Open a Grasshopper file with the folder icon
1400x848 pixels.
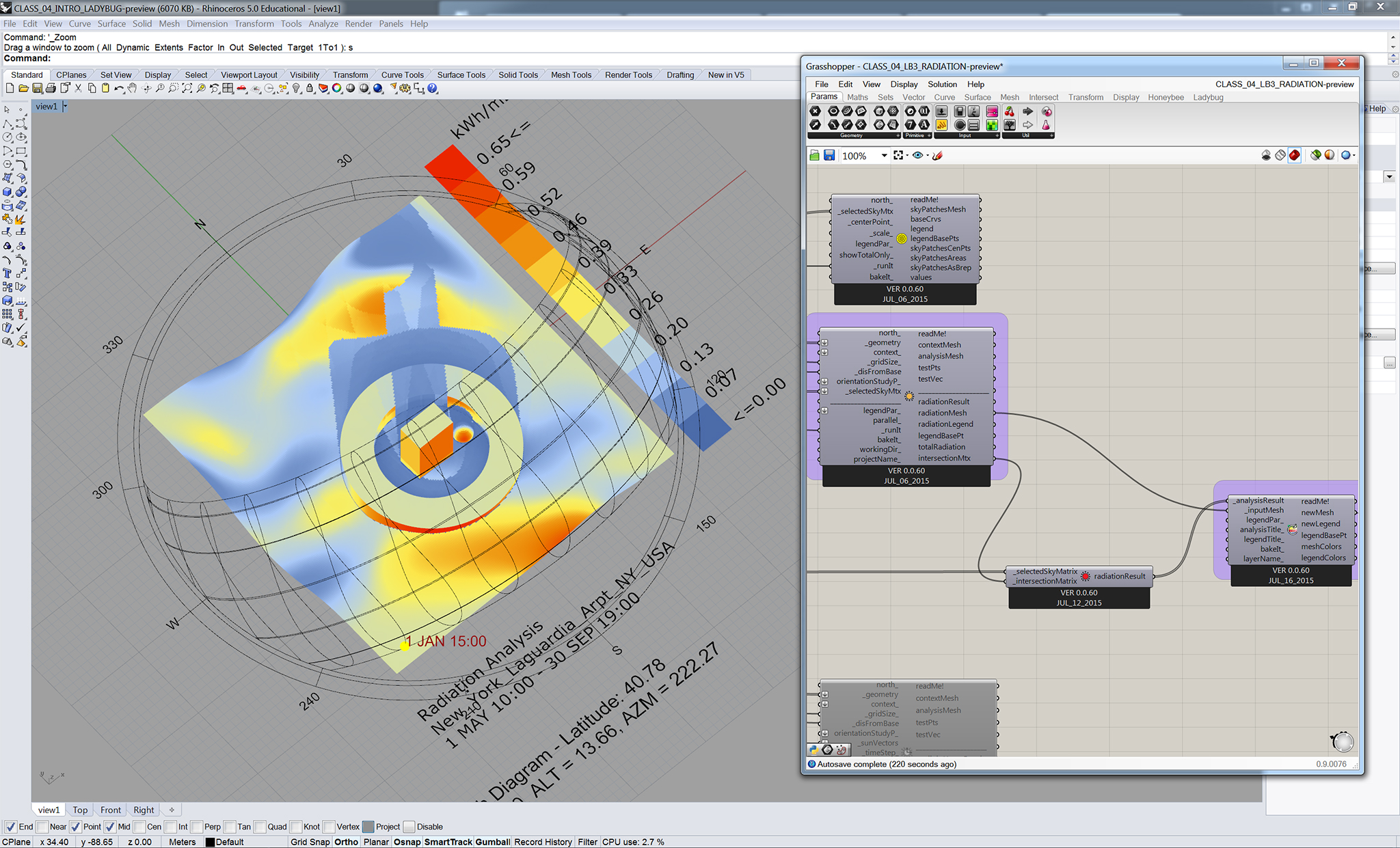tap(815, 155)
